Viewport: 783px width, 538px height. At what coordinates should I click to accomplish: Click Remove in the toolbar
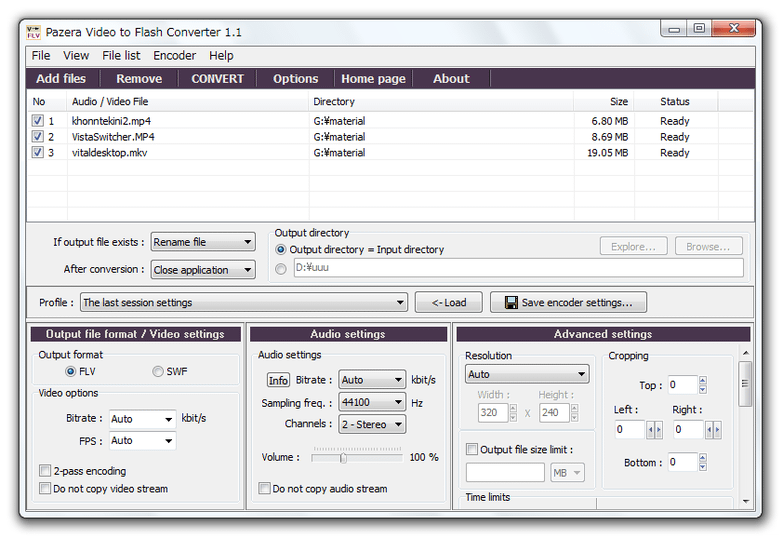point(139,78)
